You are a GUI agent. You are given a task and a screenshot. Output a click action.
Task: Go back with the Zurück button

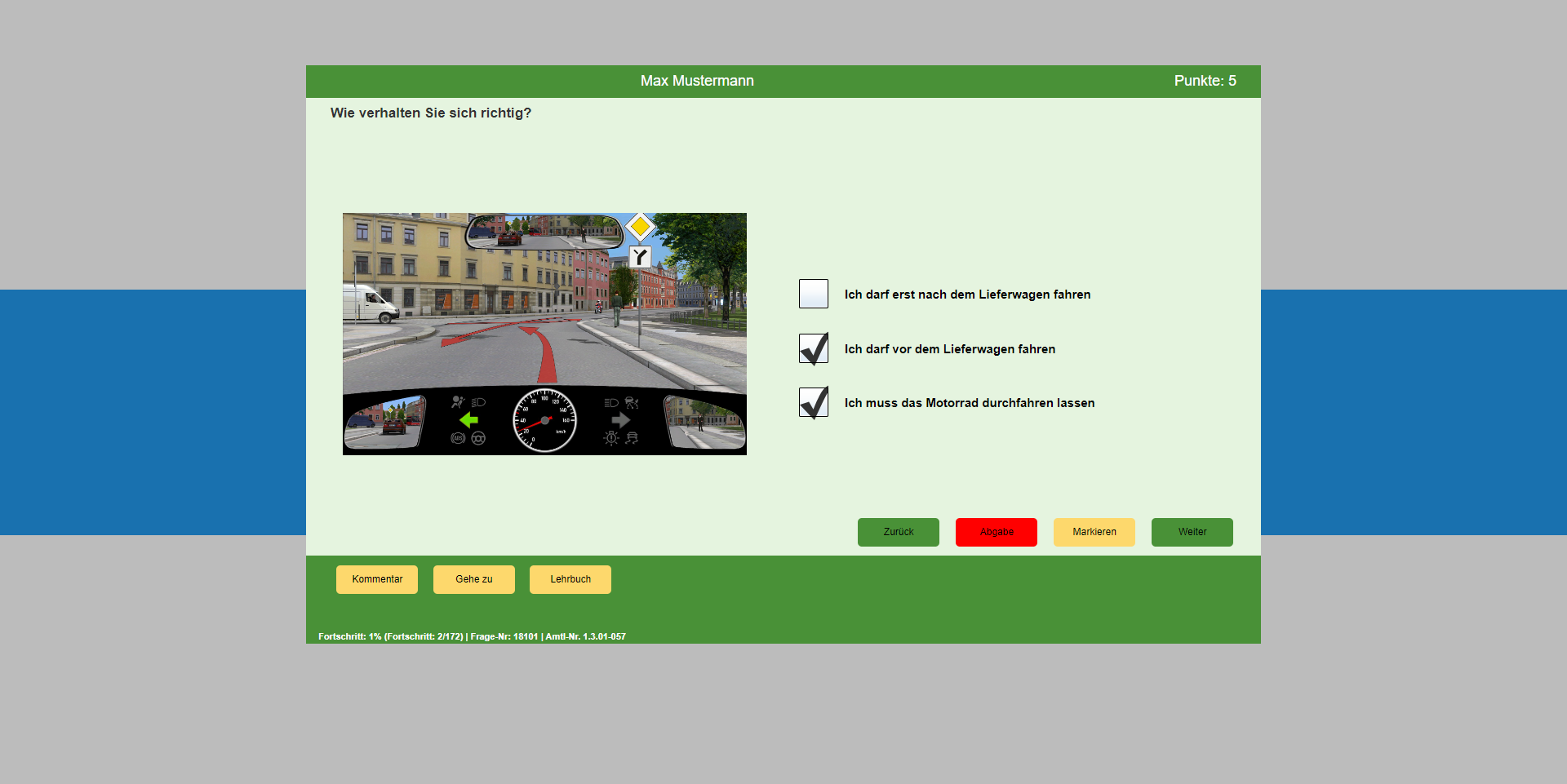898,532
